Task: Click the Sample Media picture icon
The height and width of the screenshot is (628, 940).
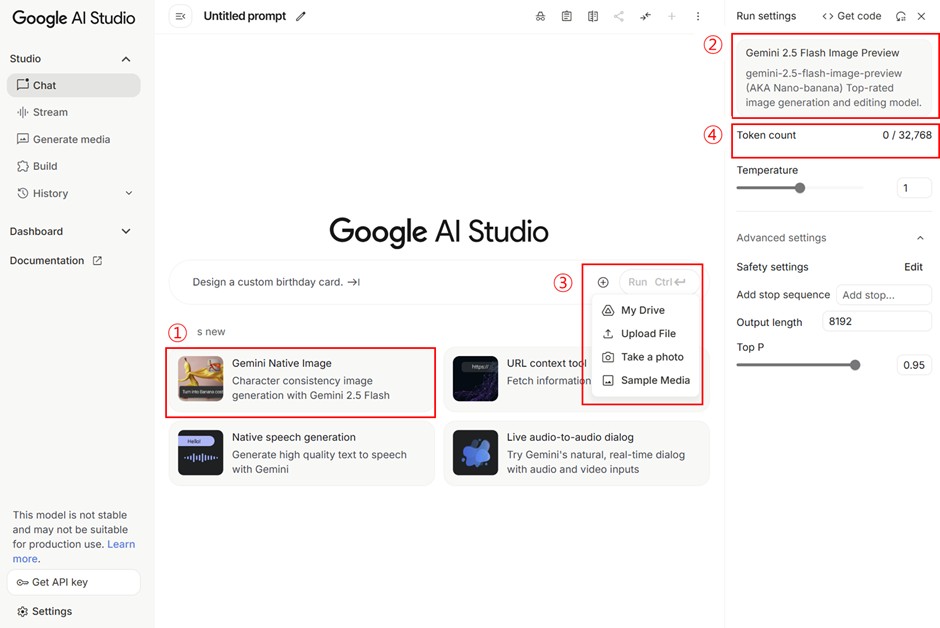Action: (x=608, y=381)
